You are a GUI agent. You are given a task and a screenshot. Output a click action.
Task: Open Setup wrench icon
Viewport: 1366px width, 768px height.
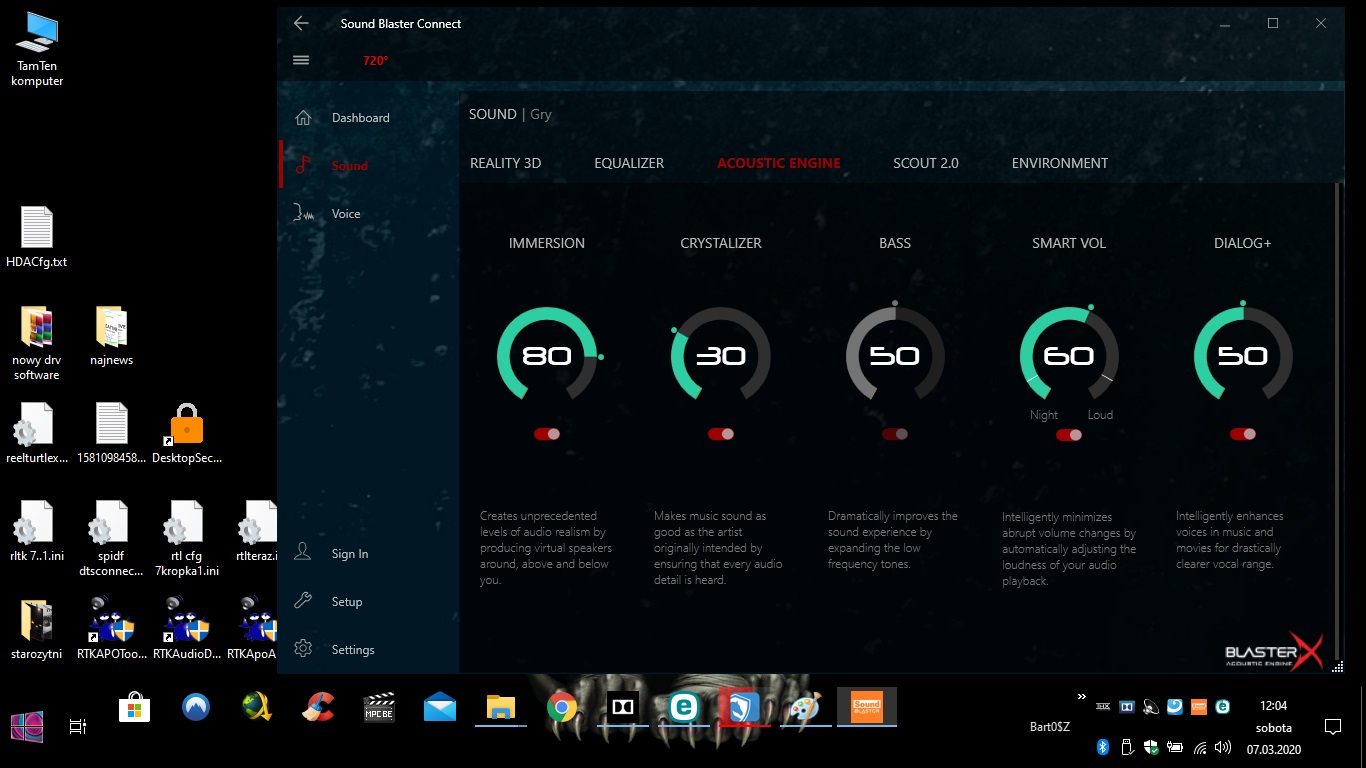pyautogui.click(x=303, y=602)
